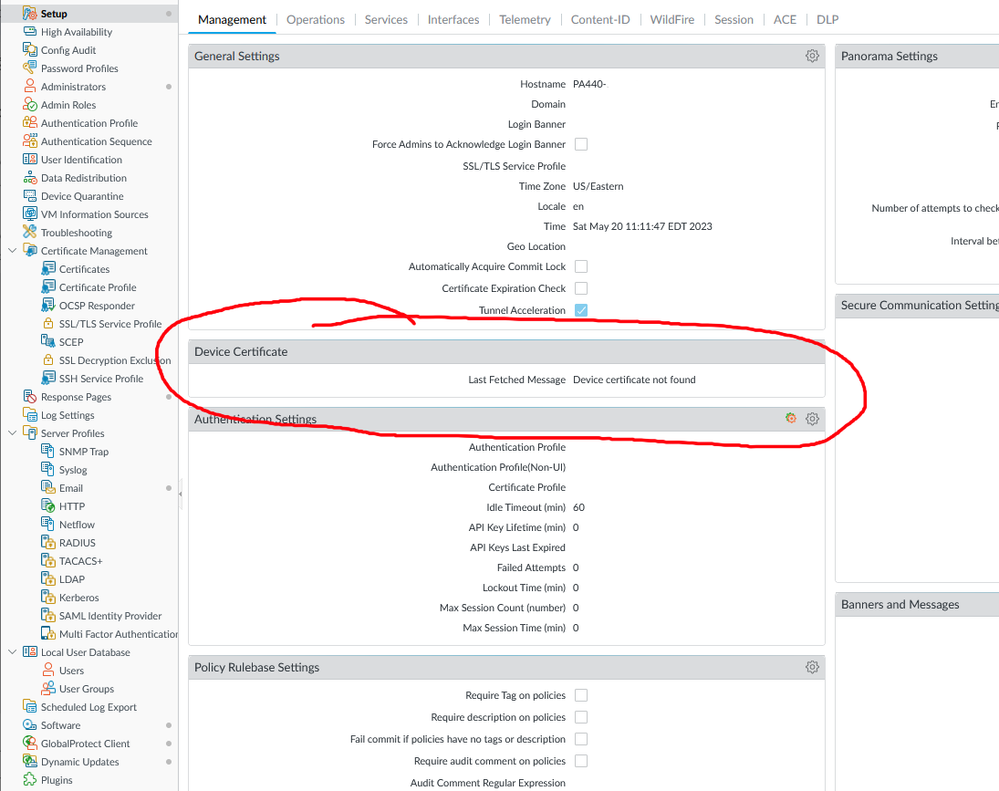Enable Require Tag on policies checkbox
Viewport: 999px width, 791px height.
coord(581,695)
